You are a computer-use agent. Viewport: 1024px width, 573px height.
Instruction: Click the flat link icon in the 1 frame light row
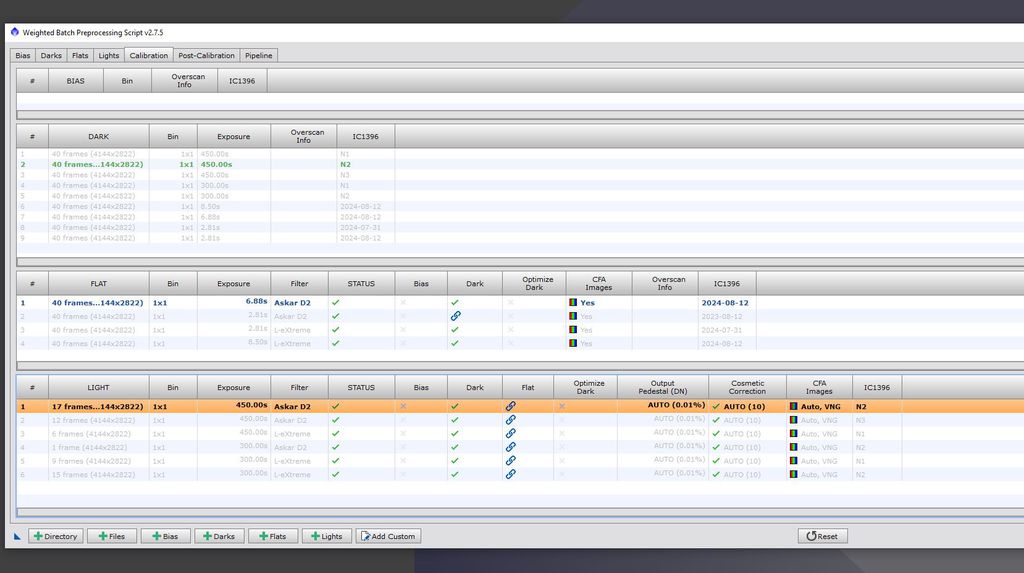point(511,448)
